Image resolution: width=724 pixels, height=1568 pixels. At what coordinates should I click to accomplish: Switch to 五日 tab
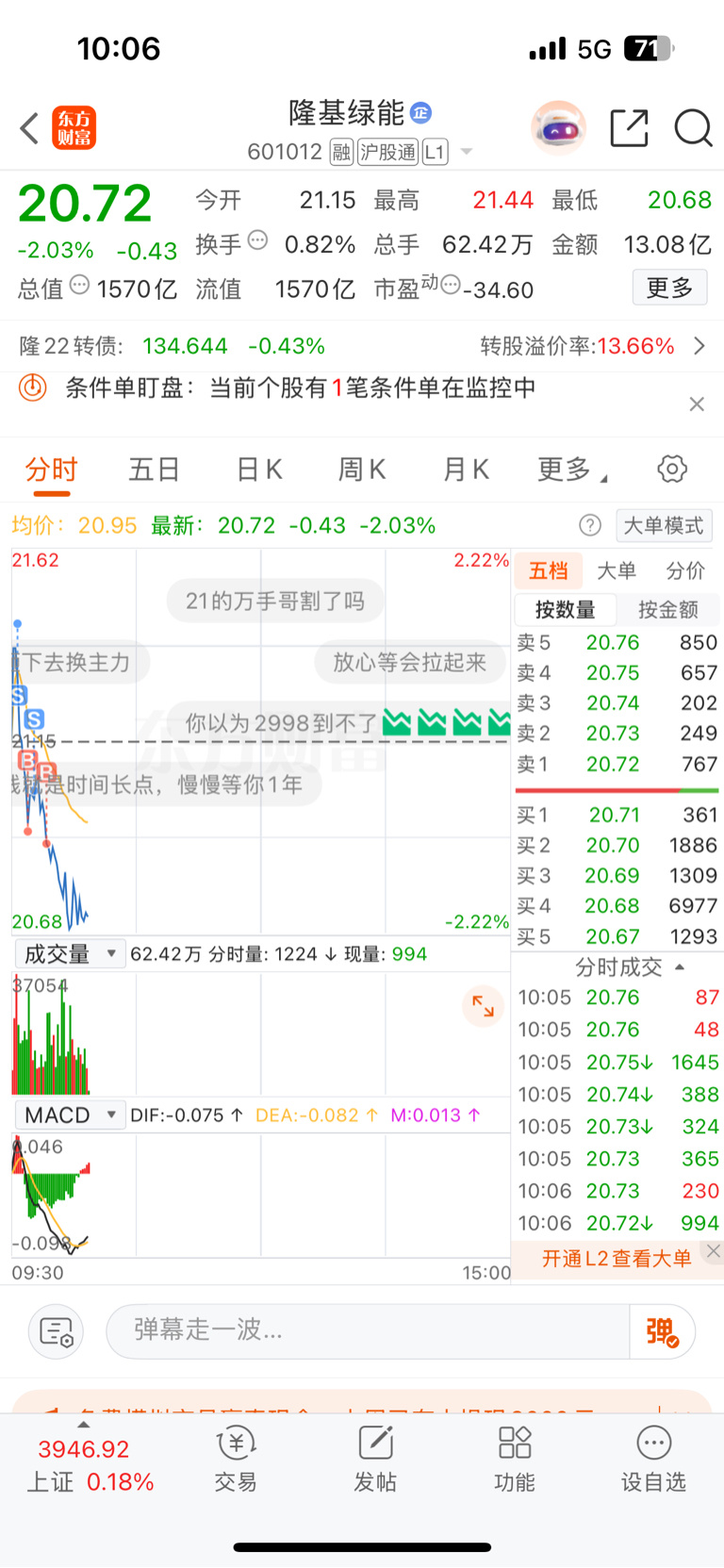pos(155,470)
